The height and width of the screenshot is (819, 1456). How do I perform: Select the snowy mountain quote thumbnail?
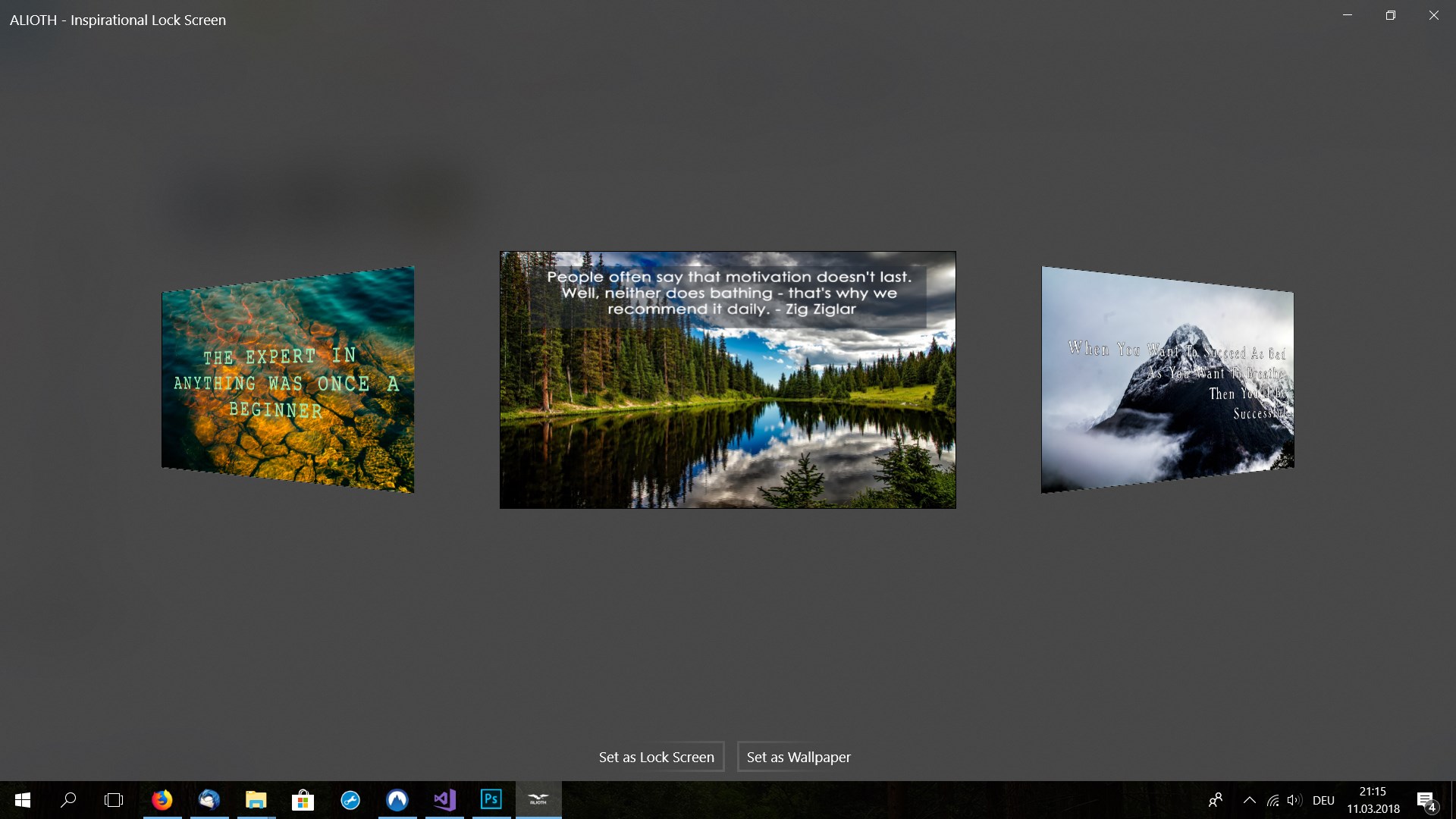tap(1168, 381)
